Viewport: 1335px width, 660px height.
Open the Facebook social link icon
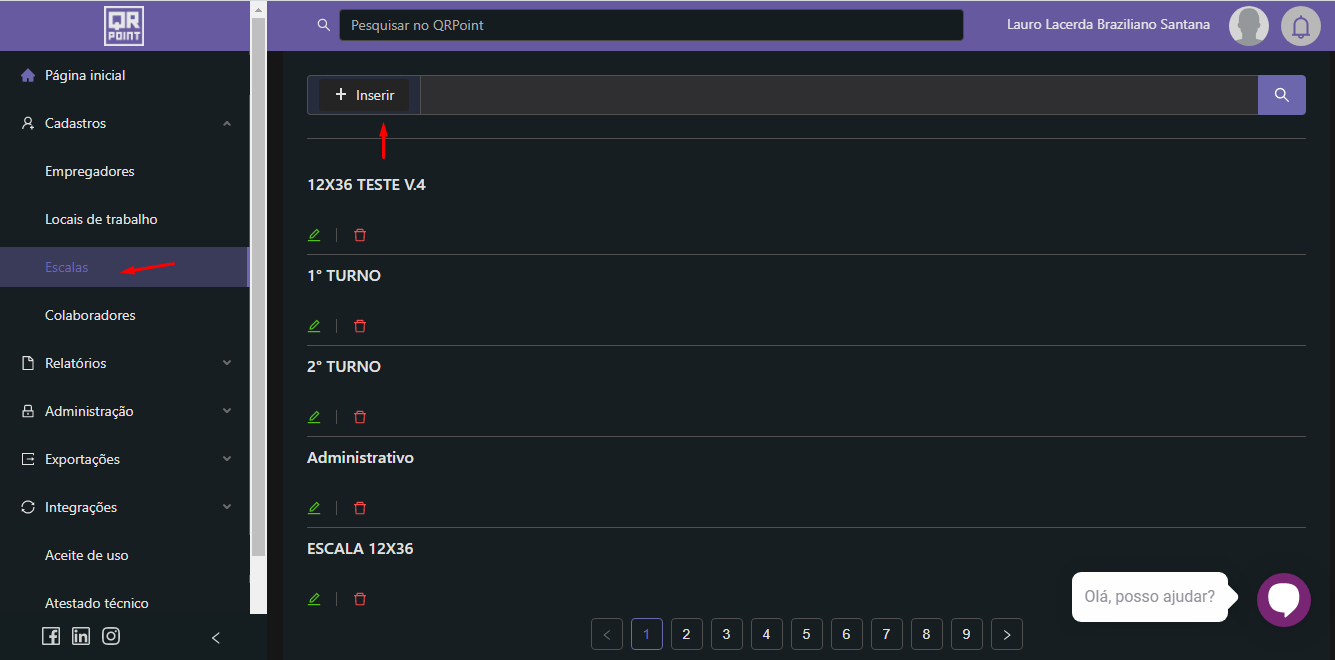pos(51,636)
